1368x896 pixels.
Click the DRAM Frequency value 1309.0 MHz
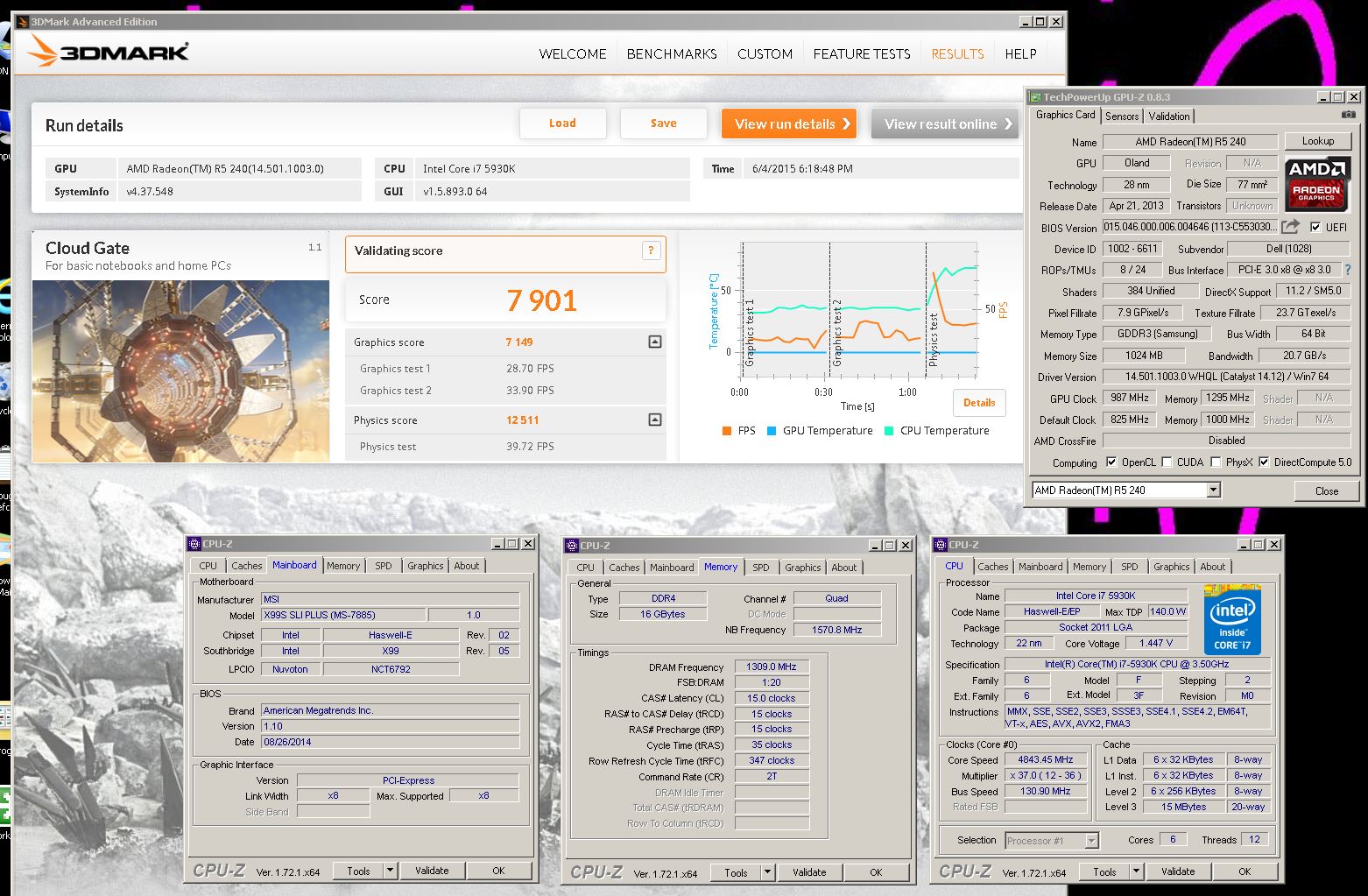(x=772, y=667)
